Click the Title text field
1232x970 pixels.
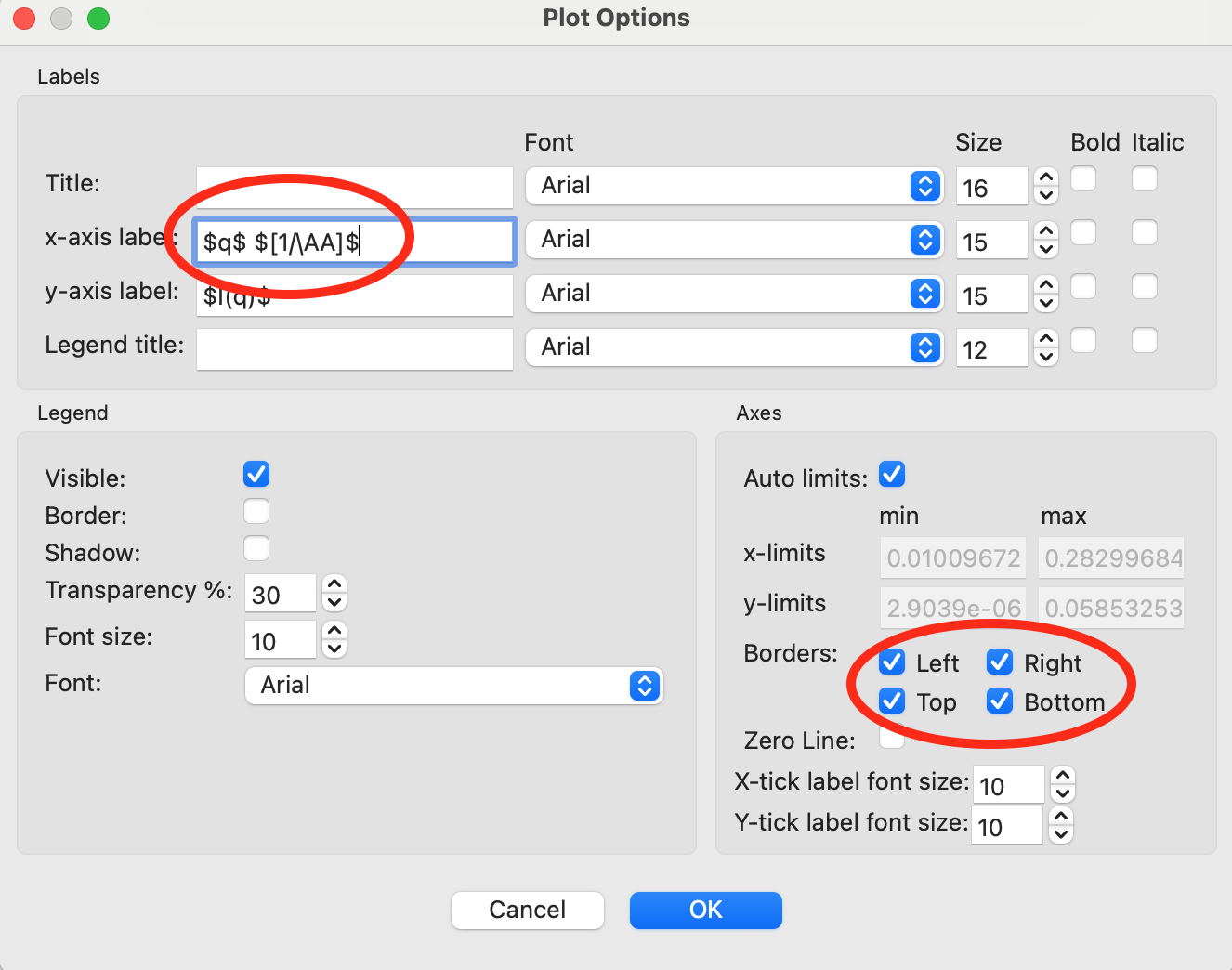(x=354, y=187)
